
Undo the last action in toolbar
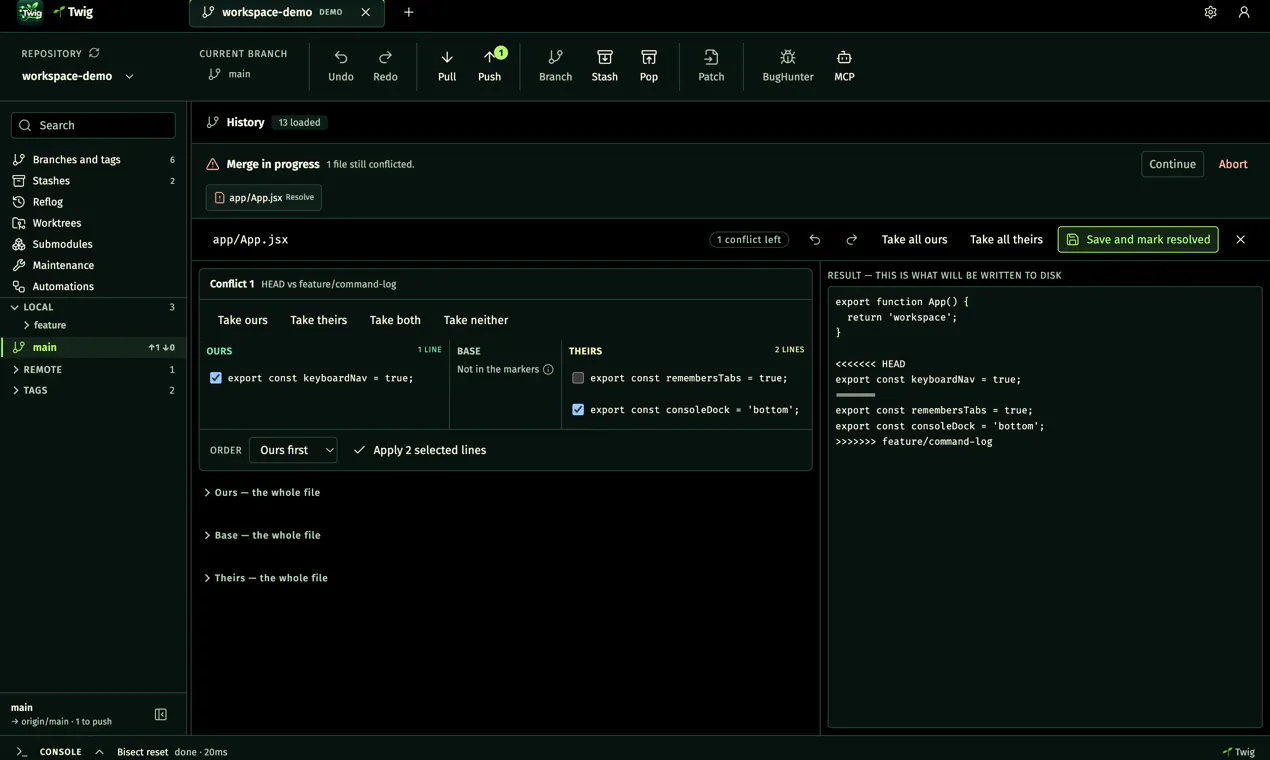pos(341,66)
